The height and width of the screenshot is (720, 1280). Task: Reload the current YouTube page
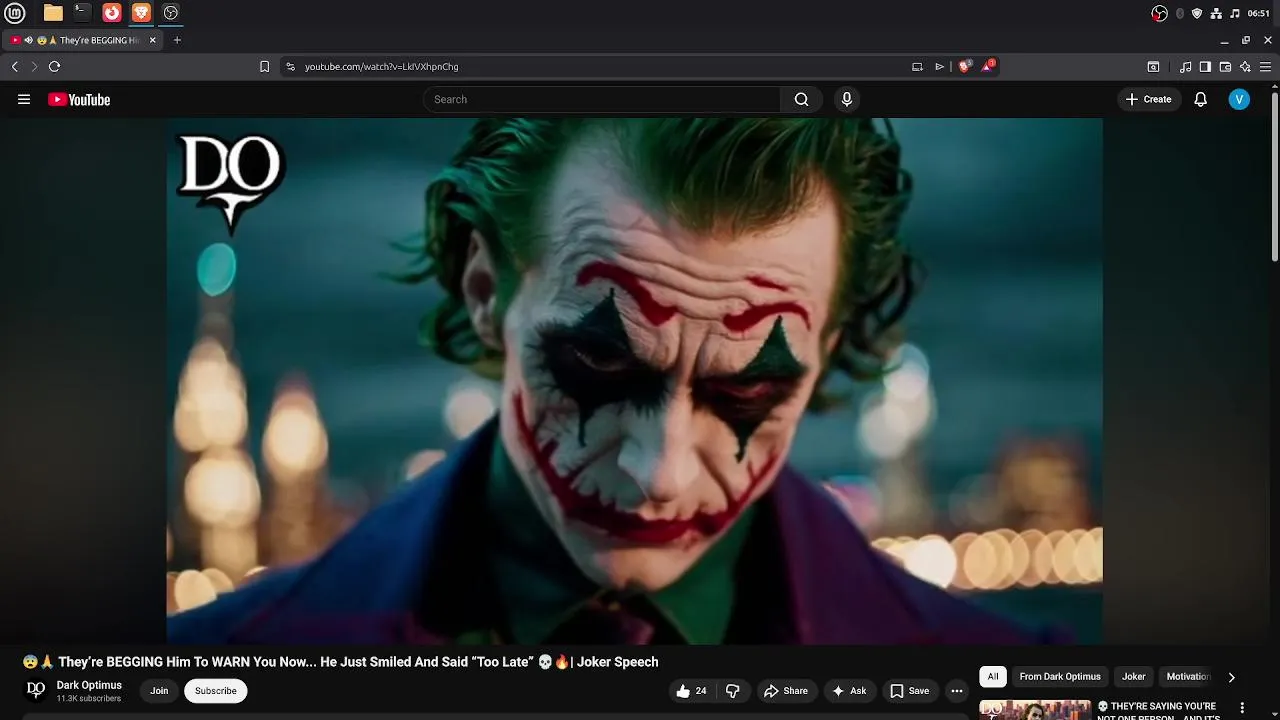pyautogui.click(x=54, y=67)
